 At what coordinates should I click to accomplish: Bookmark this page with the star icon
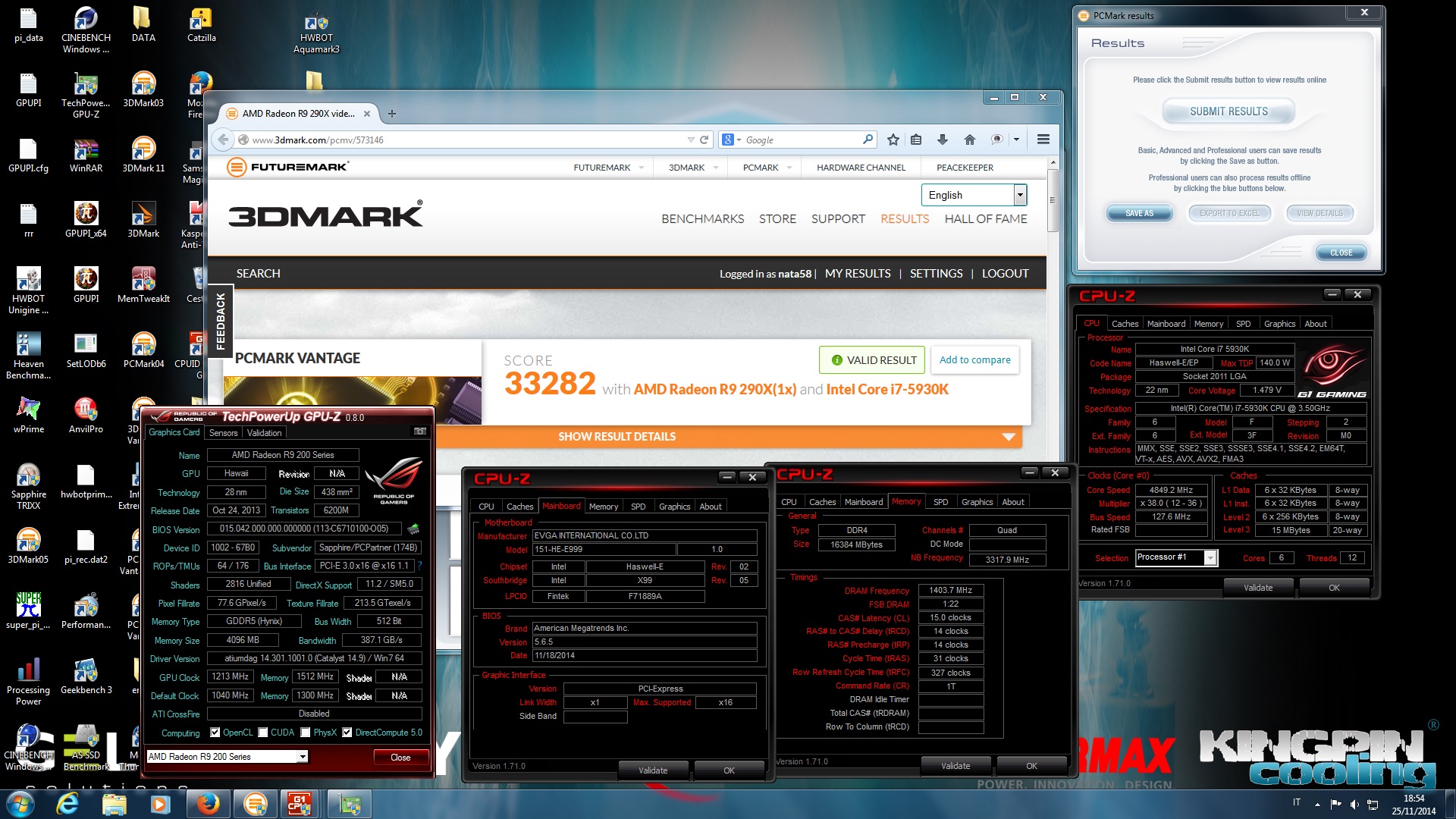coord(893,140)
